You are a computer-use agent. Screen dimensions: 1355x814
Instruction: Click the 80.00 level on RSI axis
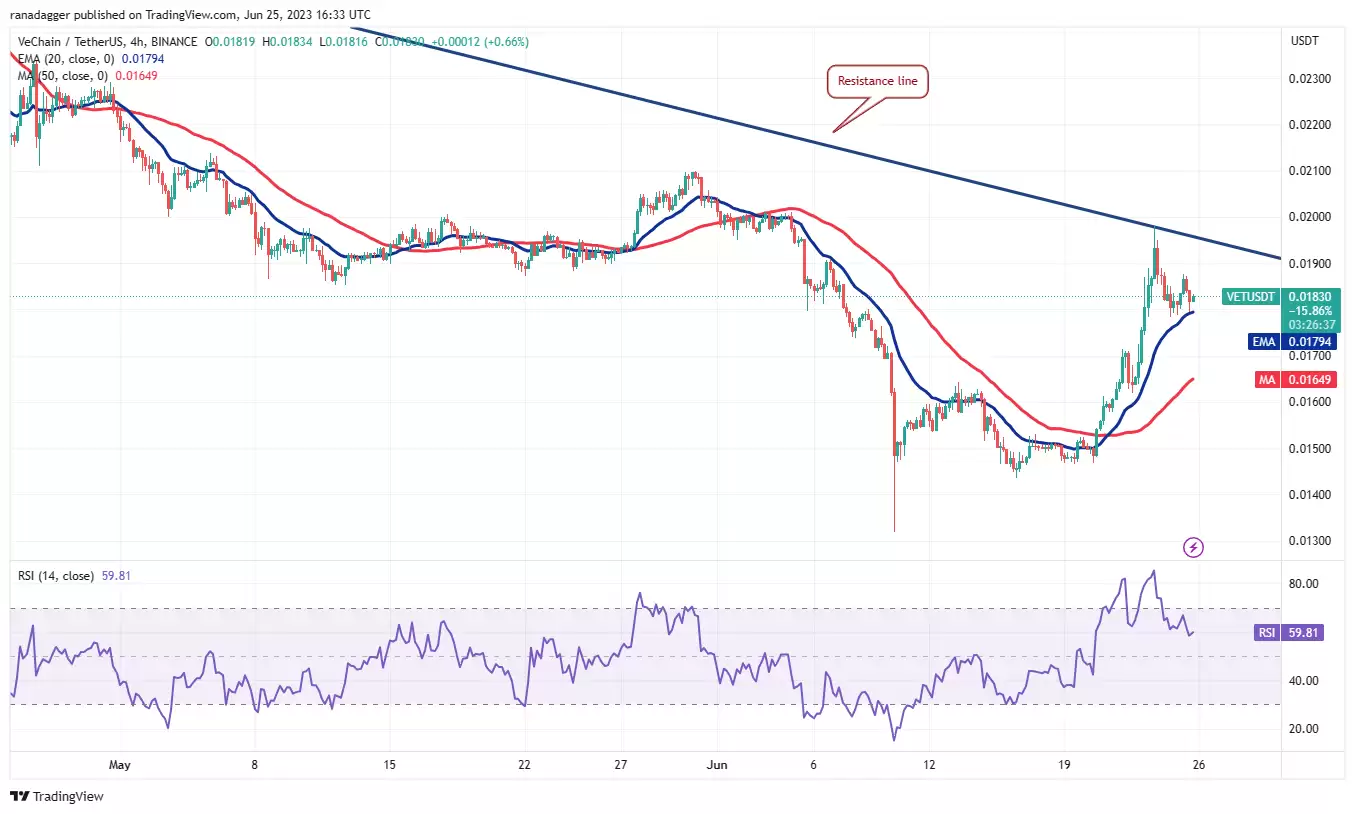click(x=1305, y=584)
